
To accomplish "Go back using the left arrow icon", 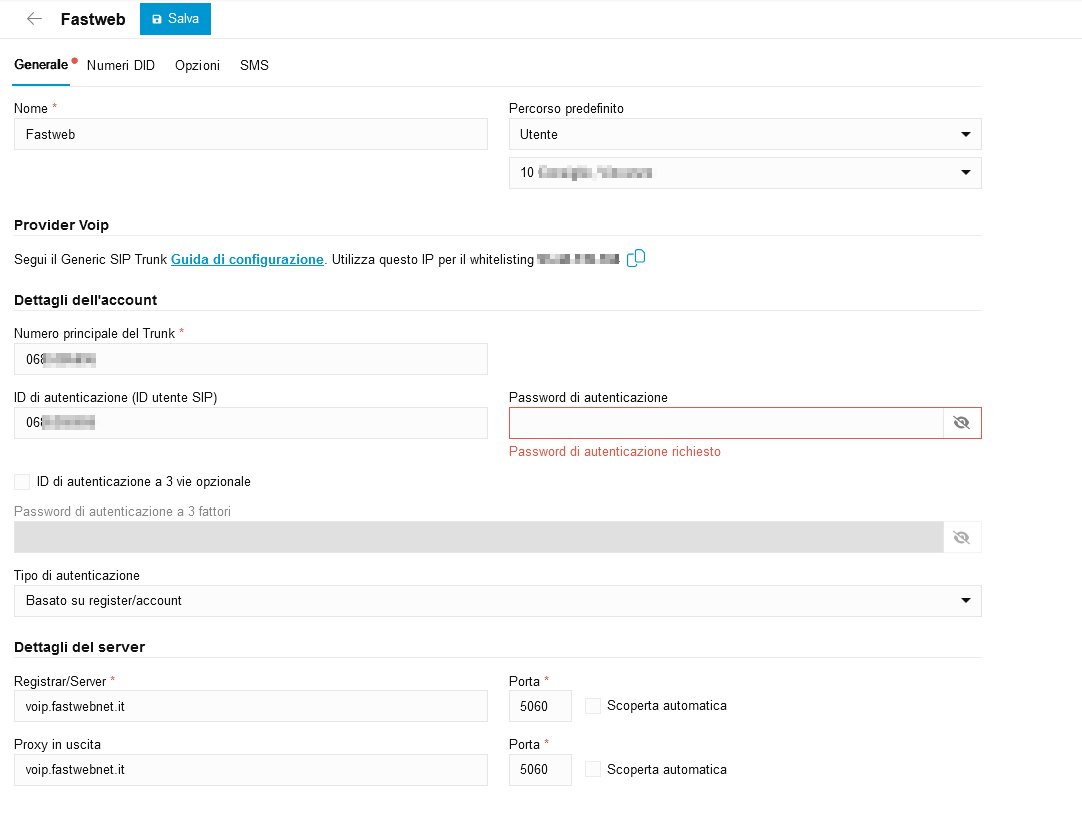I will (34, 19).
